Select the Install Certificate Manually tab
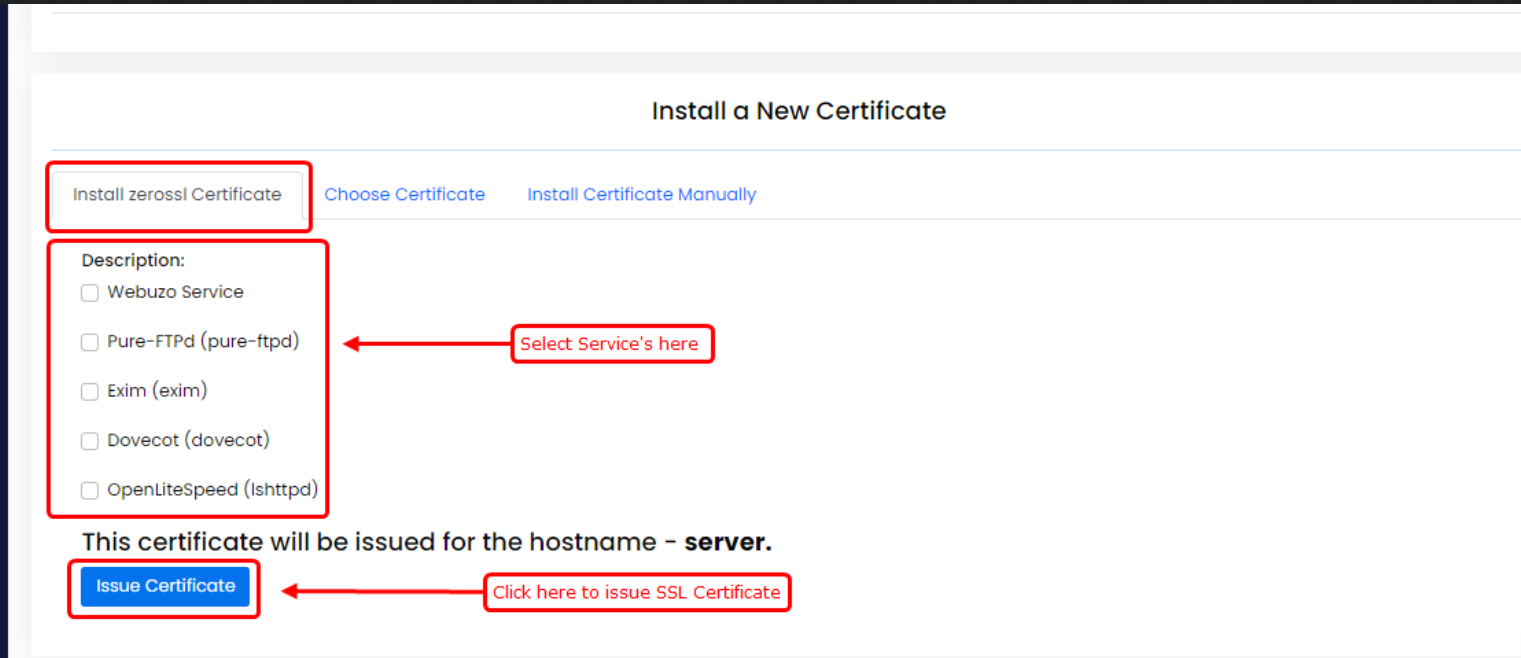1521x658 pixels. (641, 195)
